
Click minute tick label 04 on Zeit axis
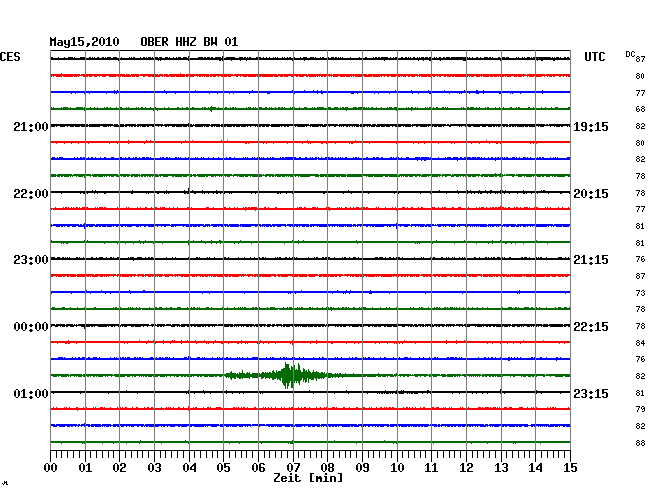(189, 467)
